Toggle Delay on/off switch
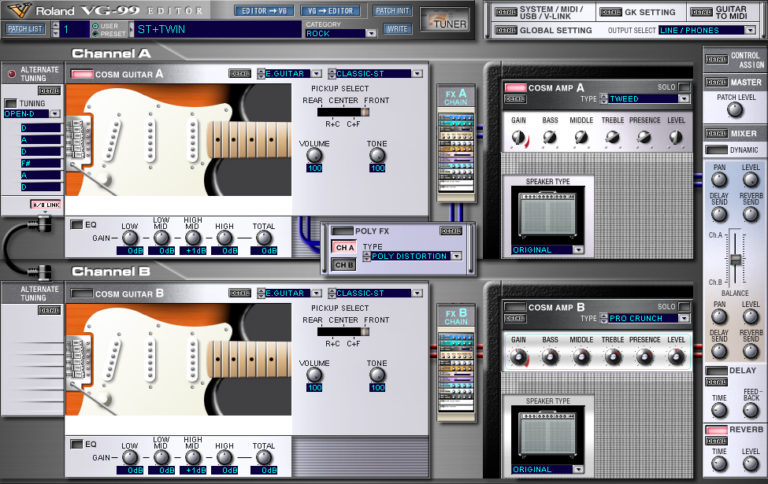 pyautogui.click(x=716, y=370)
